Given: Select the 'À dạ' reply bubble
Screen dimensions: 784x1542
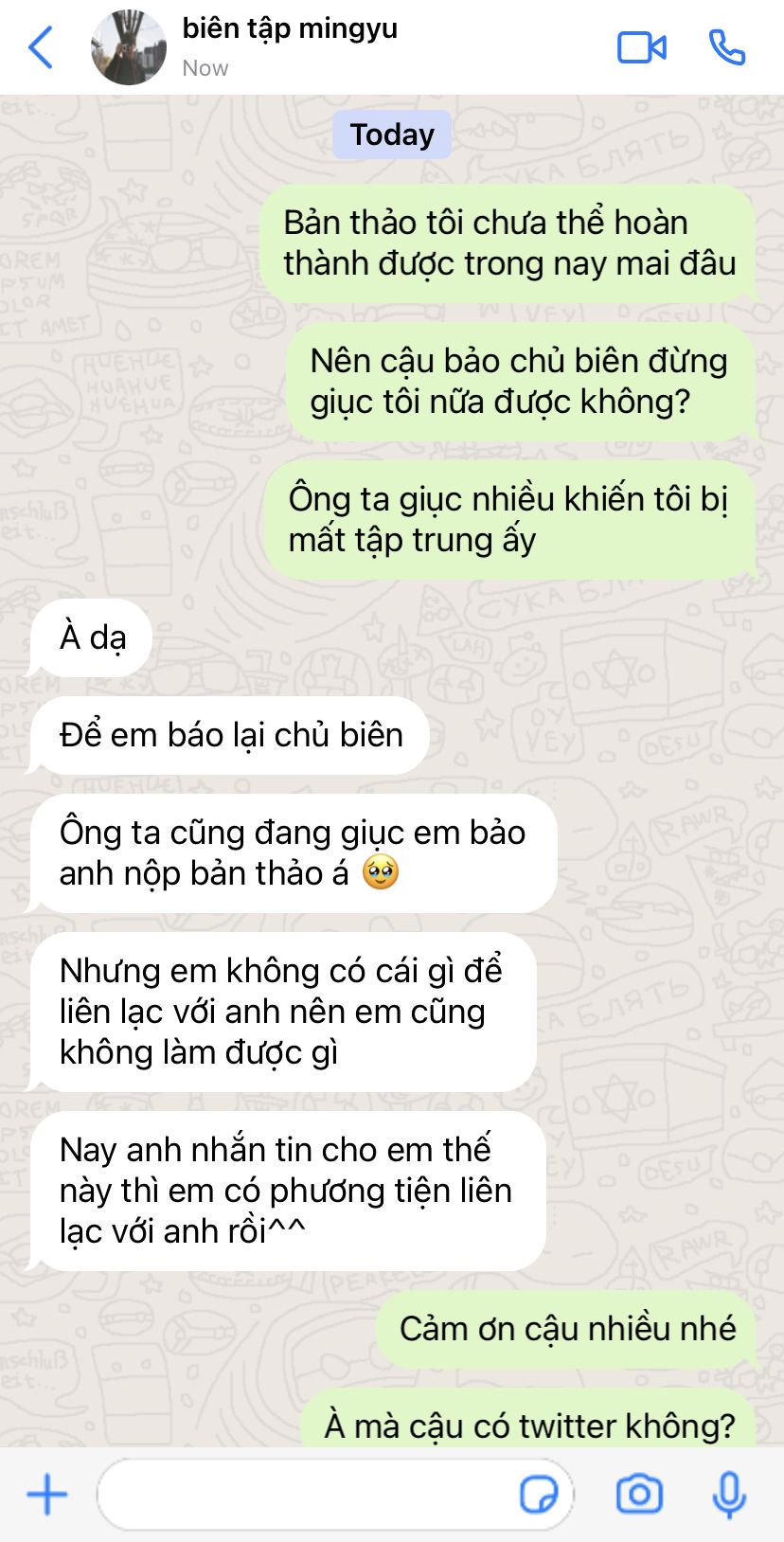Looking at the screenshot, I should click(91, 637).
